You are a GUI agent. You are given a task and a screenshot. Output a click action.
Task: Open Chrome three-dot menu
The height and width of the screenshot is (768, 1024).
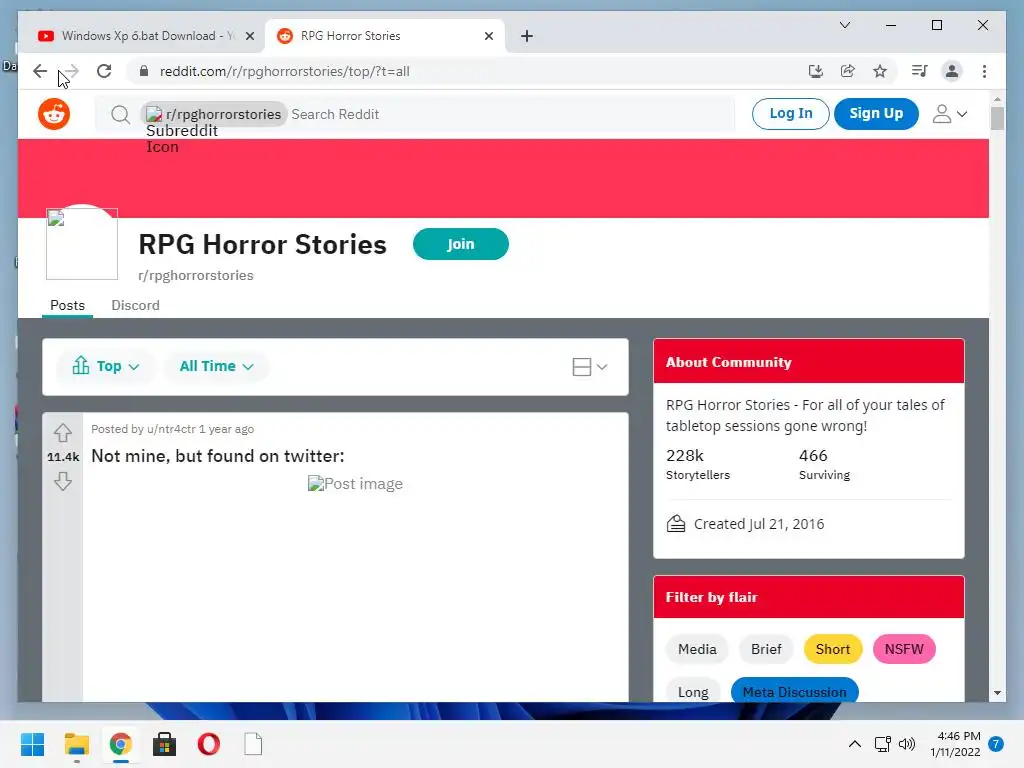984,71
